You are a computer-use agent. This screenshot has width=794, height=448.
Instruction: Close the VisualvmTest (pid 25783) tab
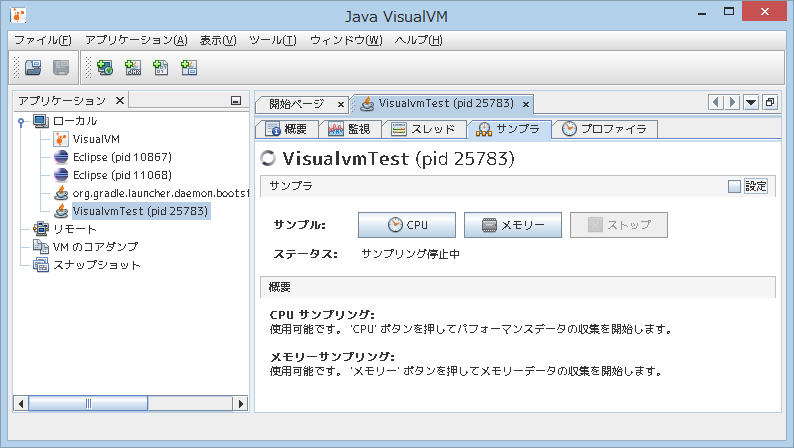[x=526, y=104]
